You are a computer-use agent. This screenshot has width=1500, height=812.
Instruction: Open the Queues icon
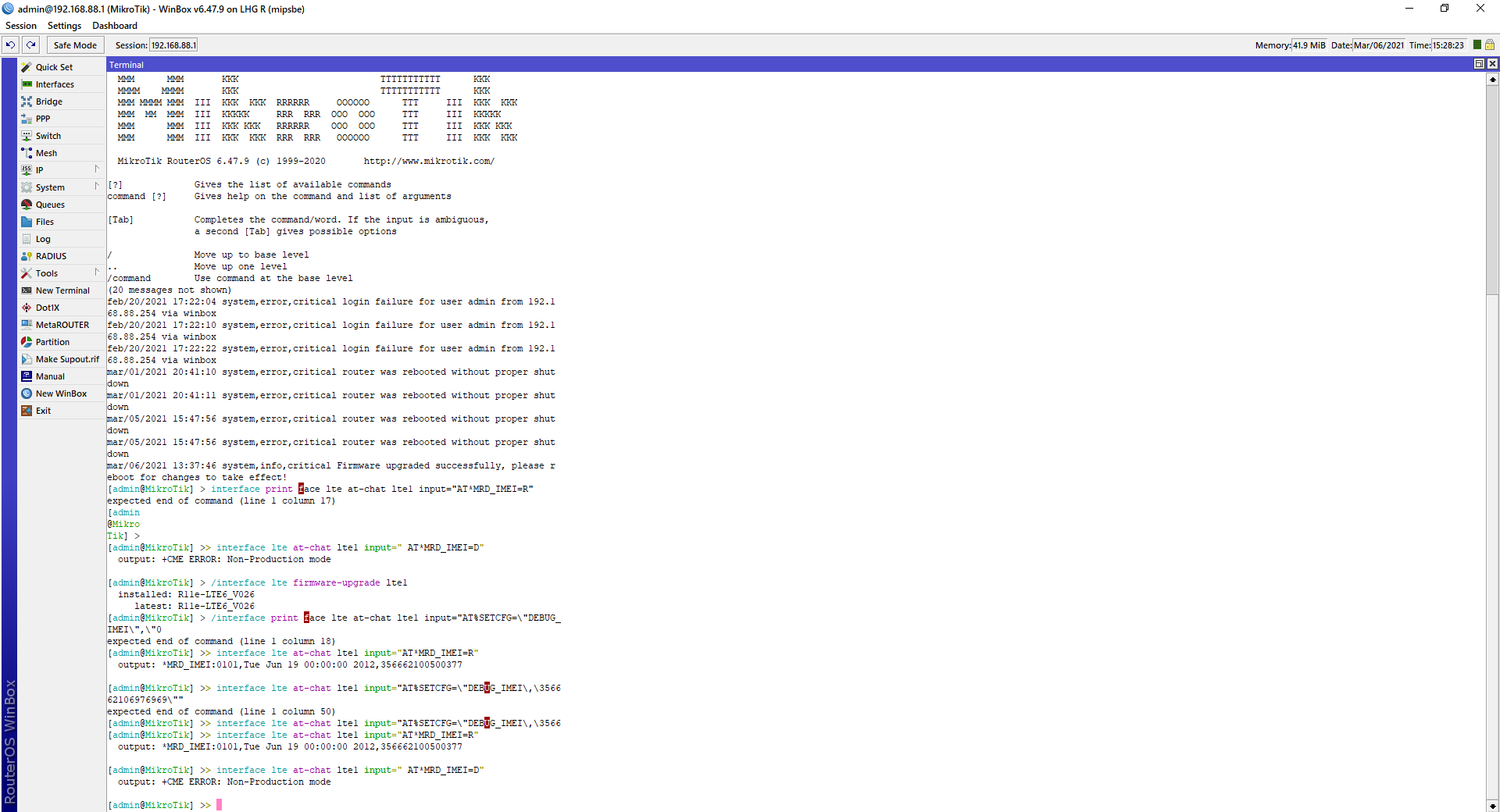pos(27,205)
